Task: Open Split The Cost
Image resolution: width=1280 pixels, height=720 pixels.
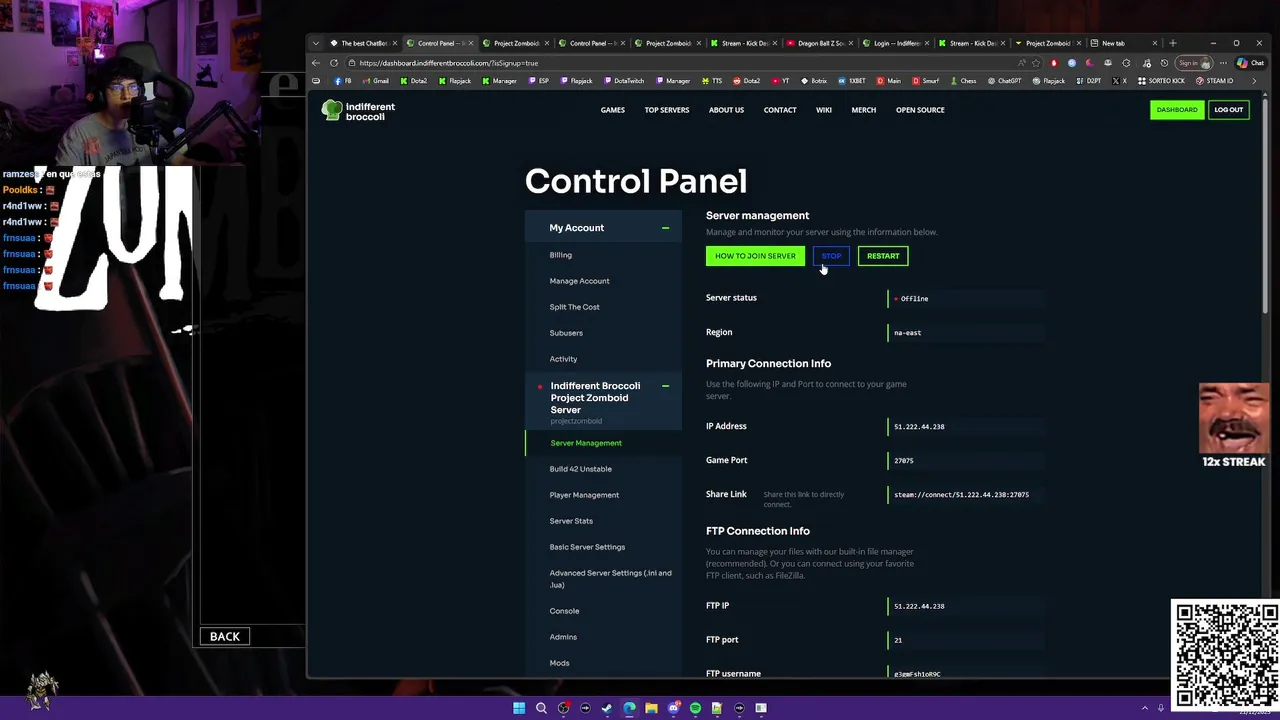Action: click(x=574, y=307)
